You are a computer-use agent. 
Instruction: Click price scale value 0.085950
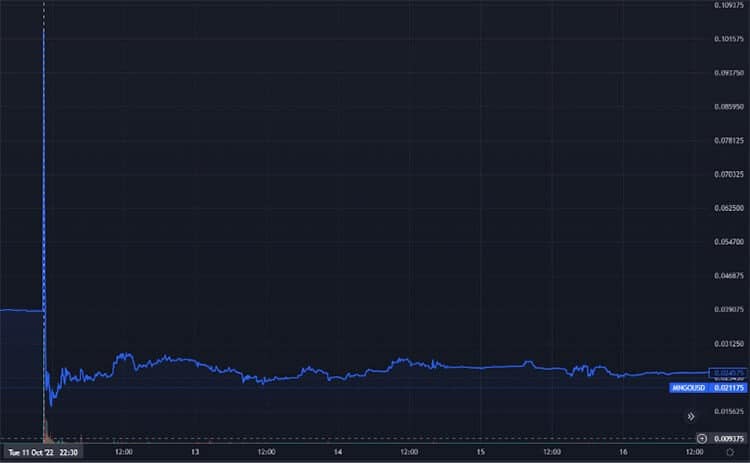coord(729,107)
